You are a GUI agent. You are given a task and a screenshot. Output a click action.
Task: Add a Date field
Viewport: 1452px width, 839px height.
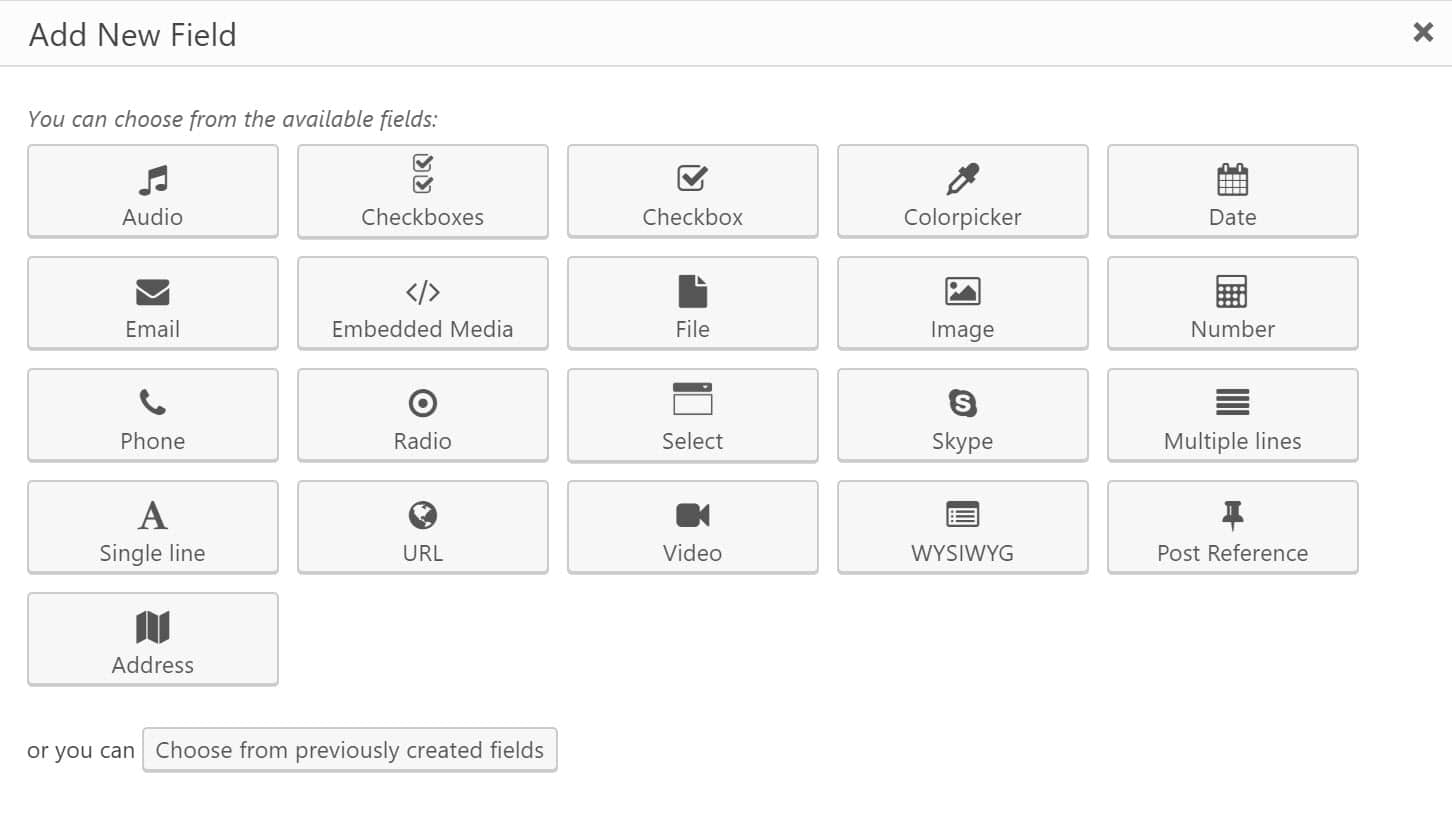[x=1232, y=191]
